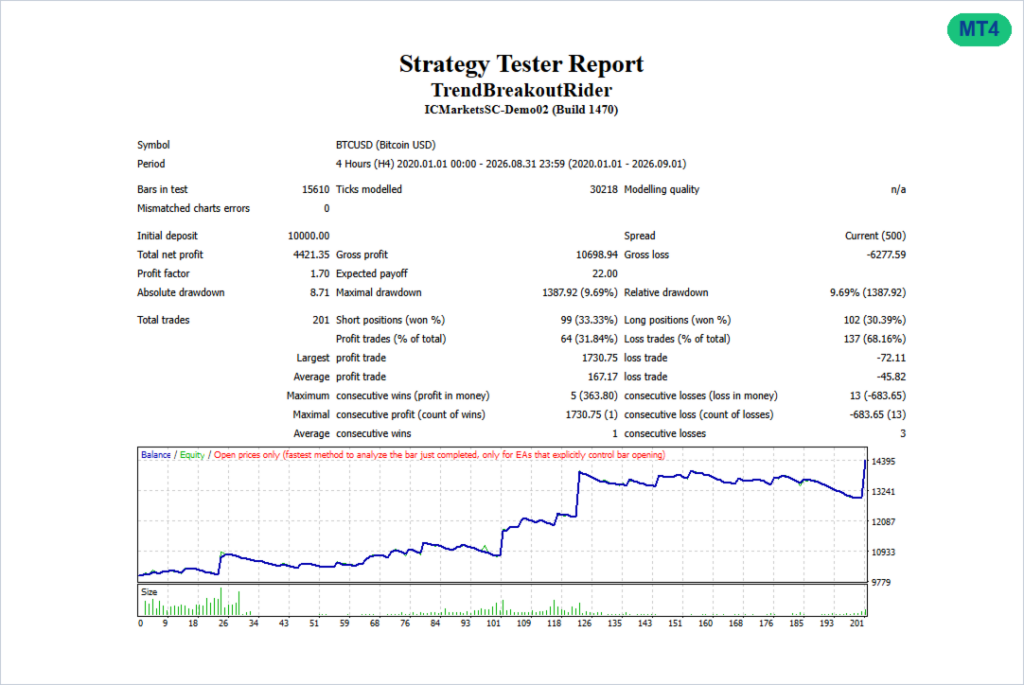Select consecutive wins value 5 (363.80)
The height and width of the screenshot is (685, 1024).
click(594, 396)
